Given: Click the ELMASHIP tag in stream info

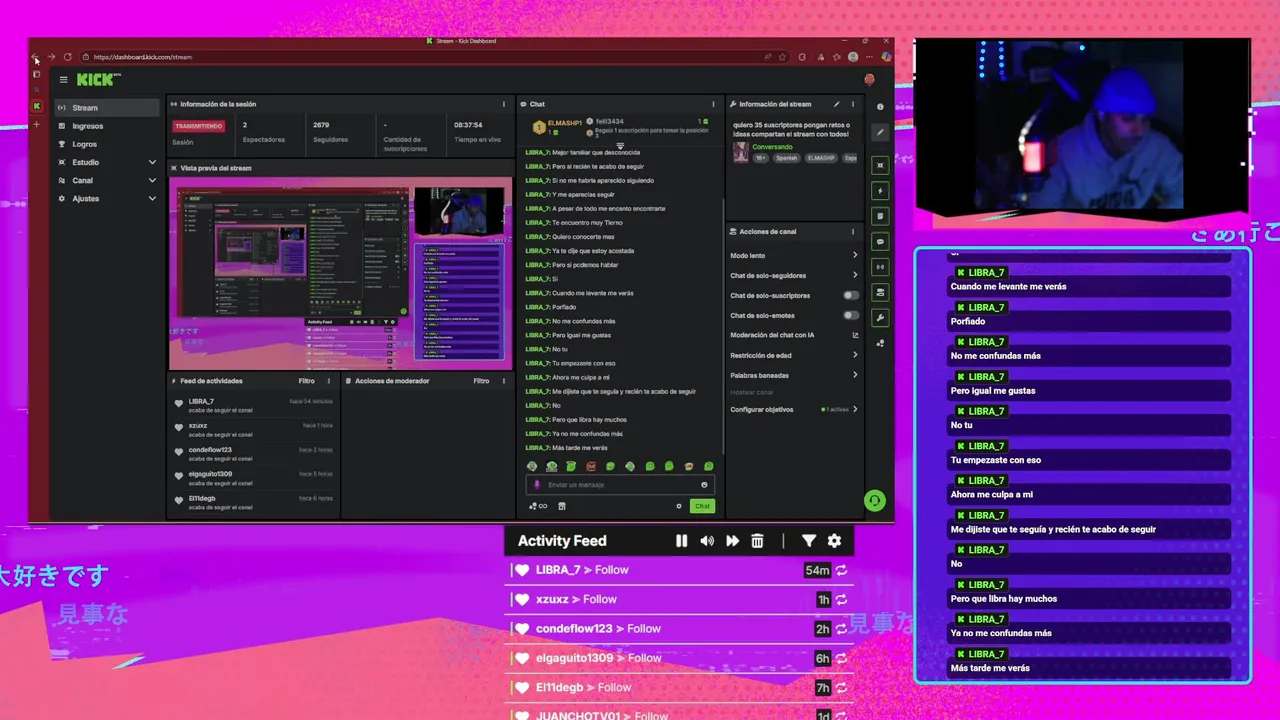Looking at the screenshot, I should tap(821, 158).
